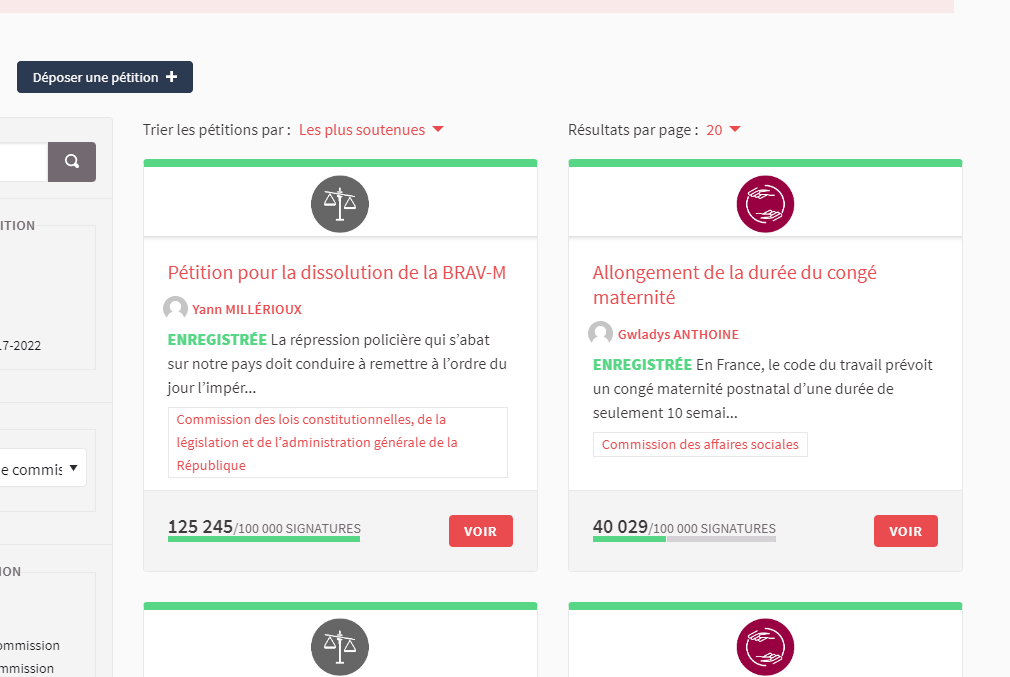Click avatar icon next to Yann MILLÉRIOUX
Viewport: 1010px width, 677px height.
pyautogui.click(x=175, y=309)
